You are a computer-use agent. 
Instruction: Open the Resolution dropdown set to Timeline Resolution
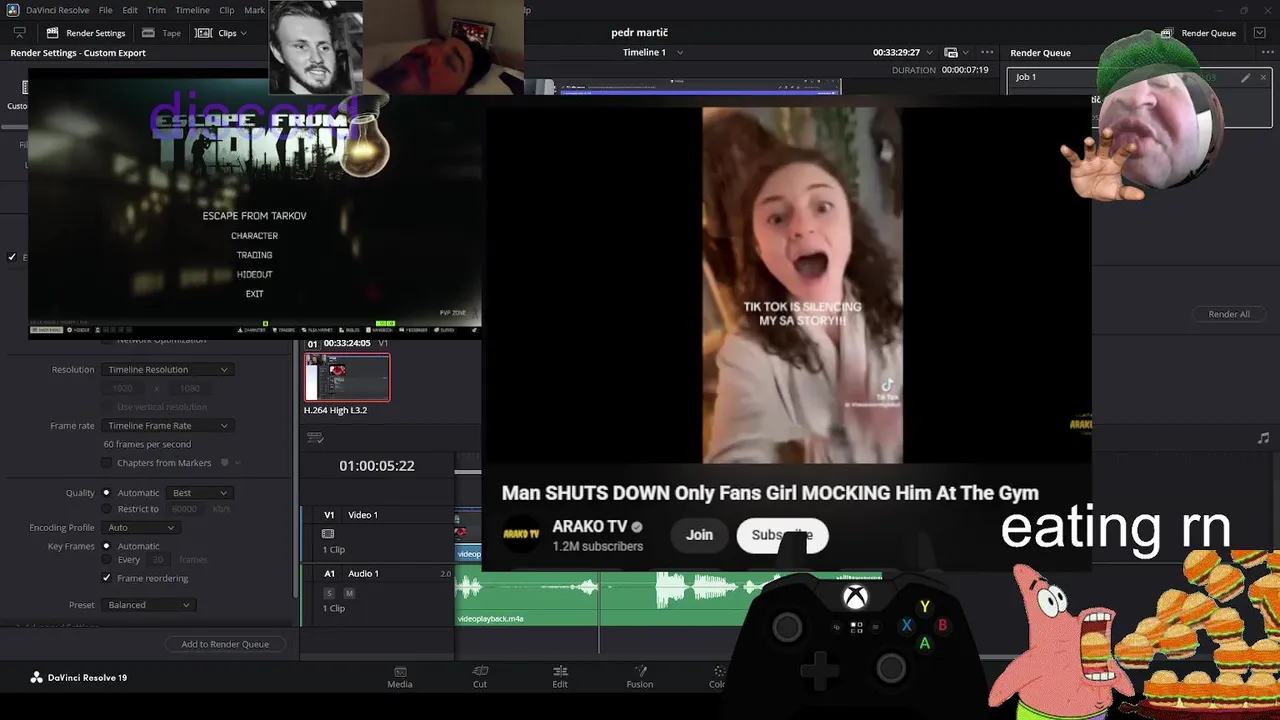point(167,370)
